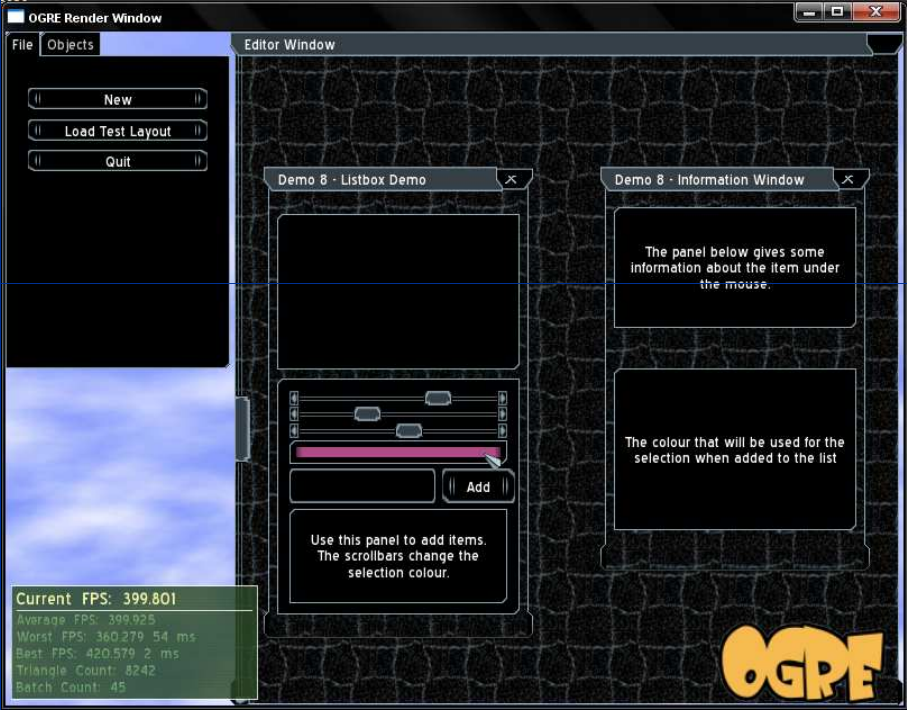The width and height of the screenshot is (907, 710).
Task: Click left arrow of top colour scrollbar
Action: [294, 398]
